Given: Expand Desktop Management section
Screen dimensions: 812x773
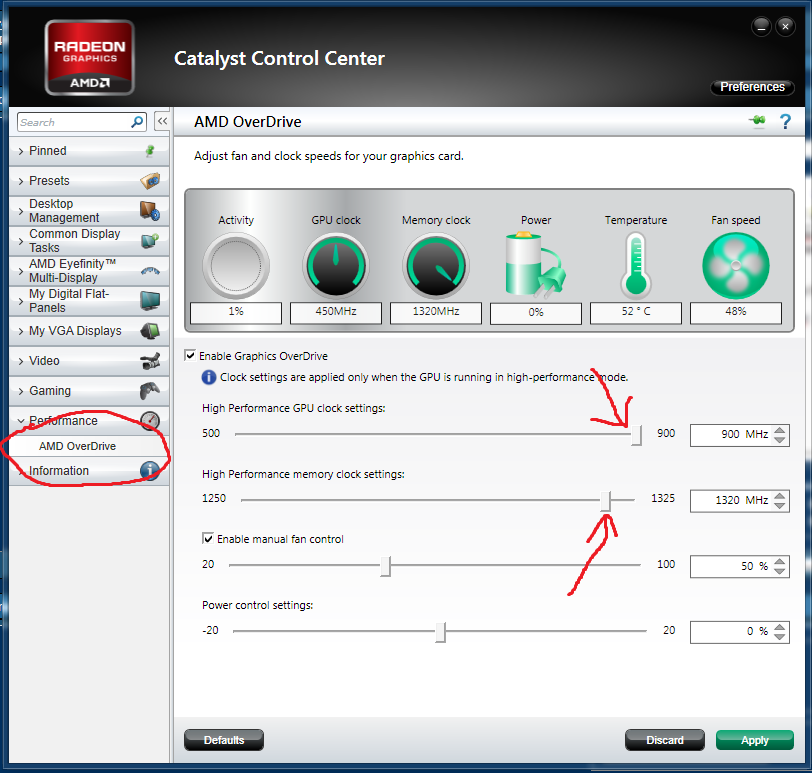Looking at the screenshot, I should click(x=89, y=211).
